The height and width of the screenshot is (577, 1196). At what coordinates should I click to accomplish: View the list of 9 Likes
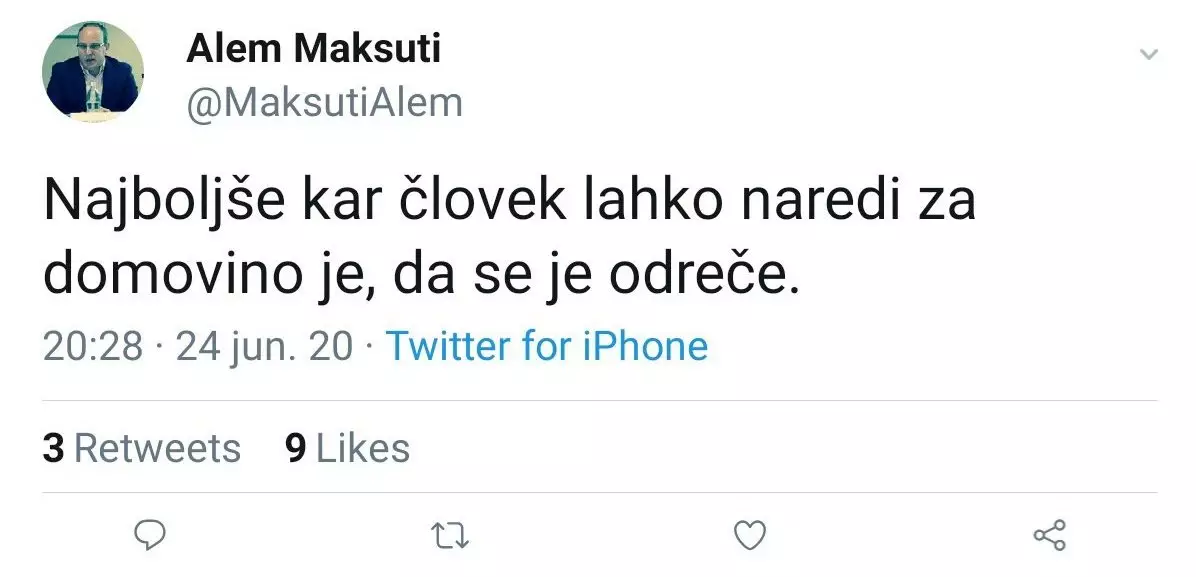347,449
